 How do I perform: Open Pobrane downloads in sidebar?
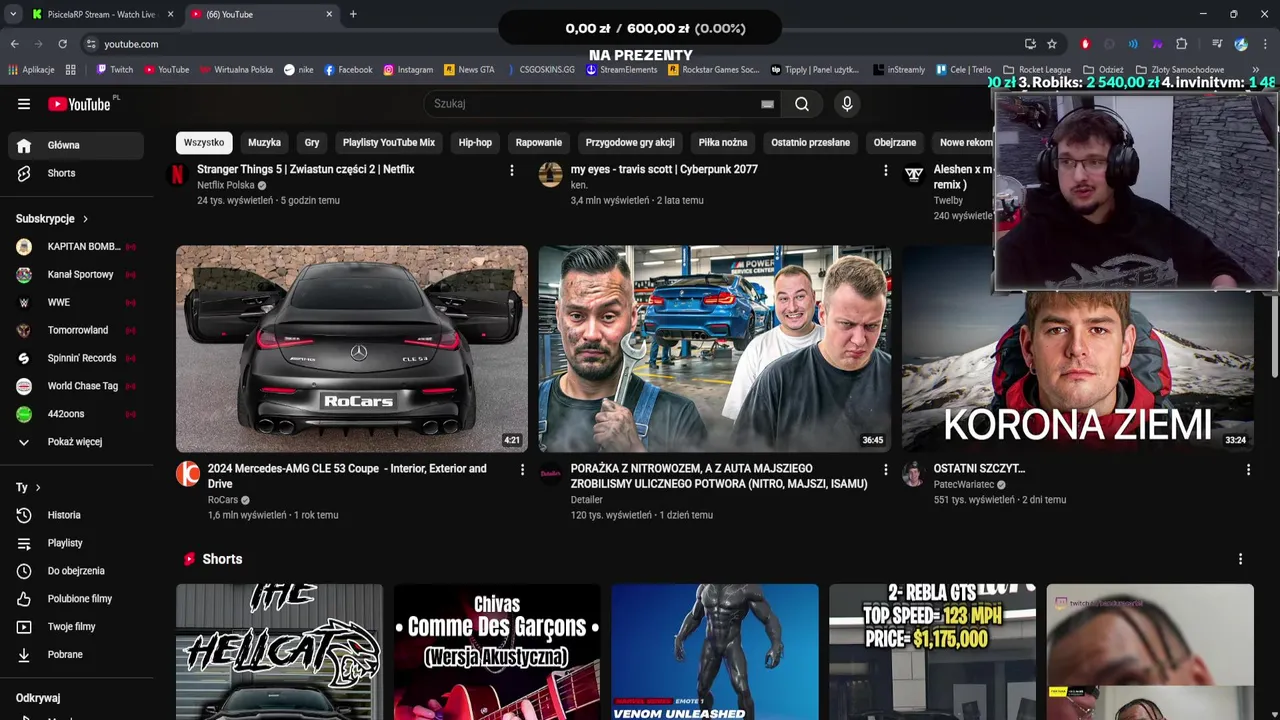click(76, 655)
